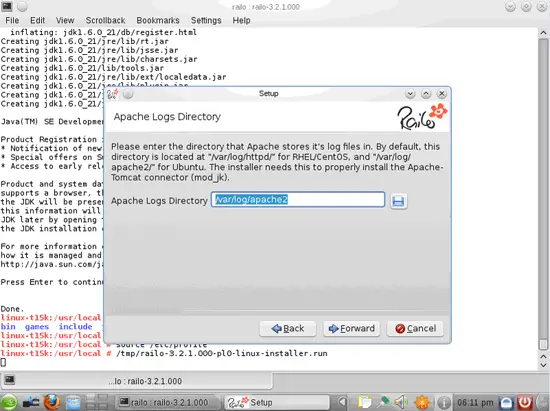Click the Railo logo in the Setup header
550x411 pixels.
coord(422,116)
